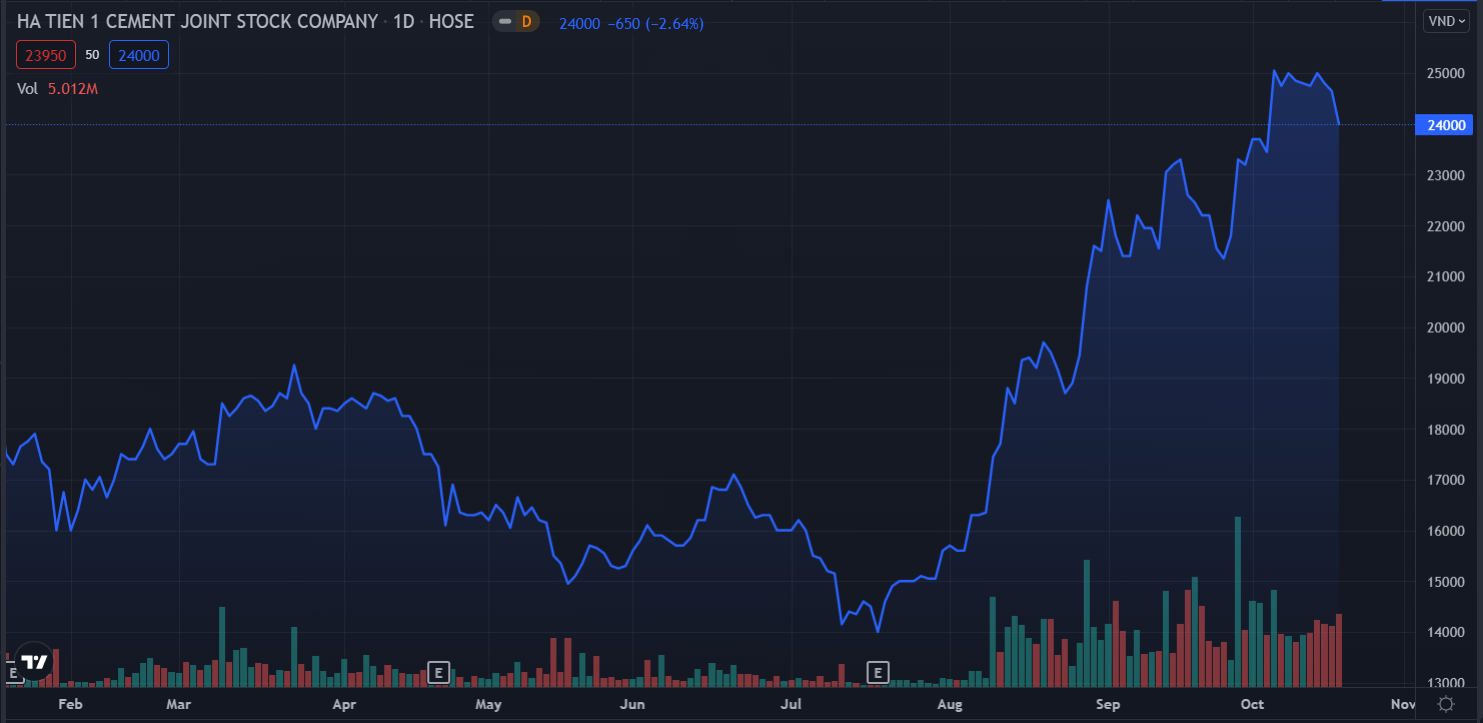The height and width of the screenshot is (723, 1483).
Task: Click the highlighted 24000 current price label
Action: point(1445,125)
